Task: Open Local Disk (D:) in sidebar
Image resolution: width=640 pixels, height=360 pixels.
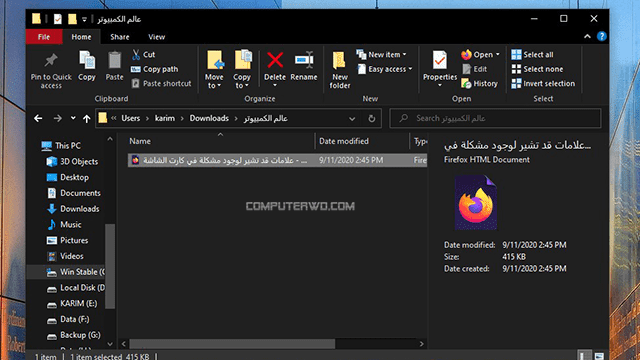Action: (x=76, y=288)
